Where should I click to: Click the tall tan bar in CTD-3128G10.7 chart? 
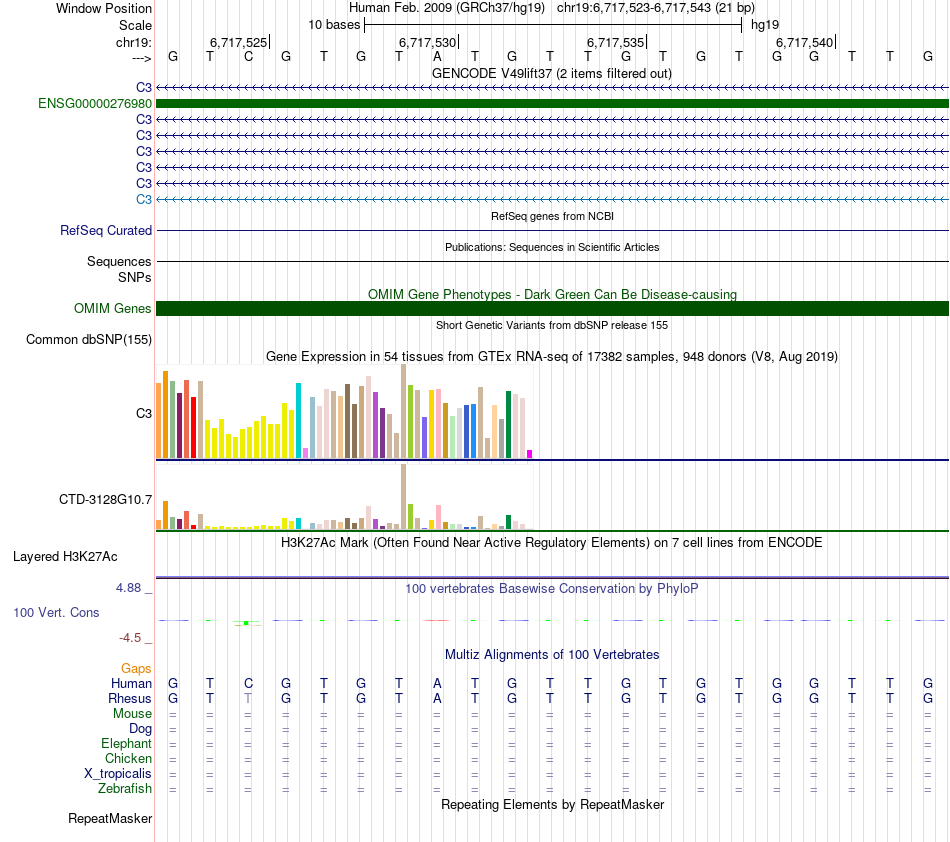(404, 497)
